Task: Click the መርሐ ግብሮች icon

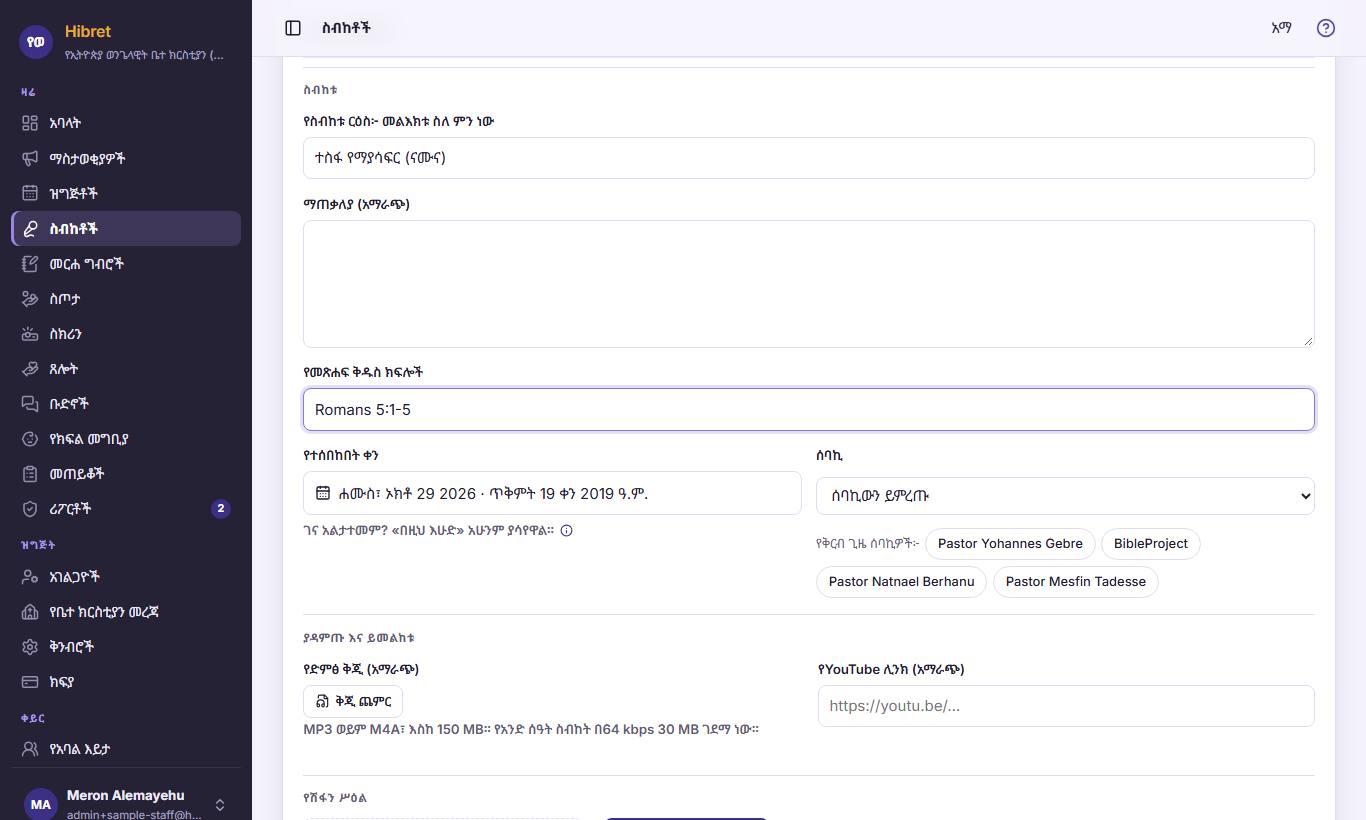Action: pos(30,264)
